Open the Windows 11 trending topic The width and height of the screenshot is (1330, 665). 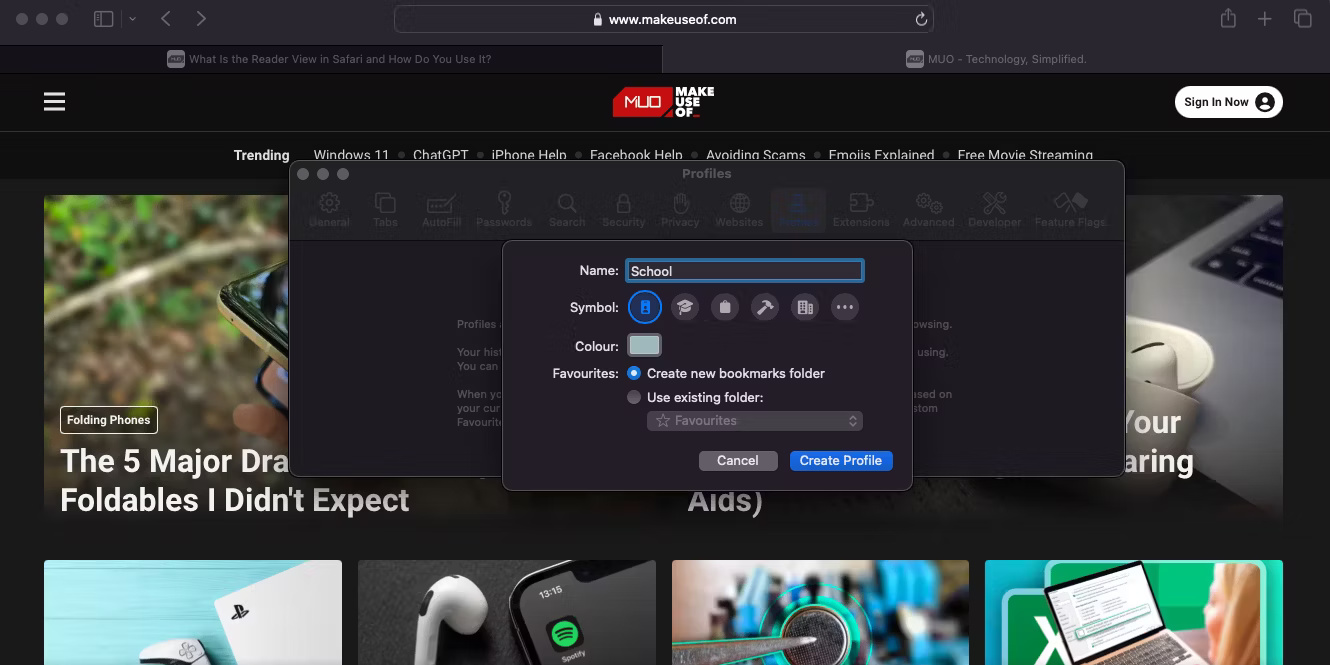[351, 155]
